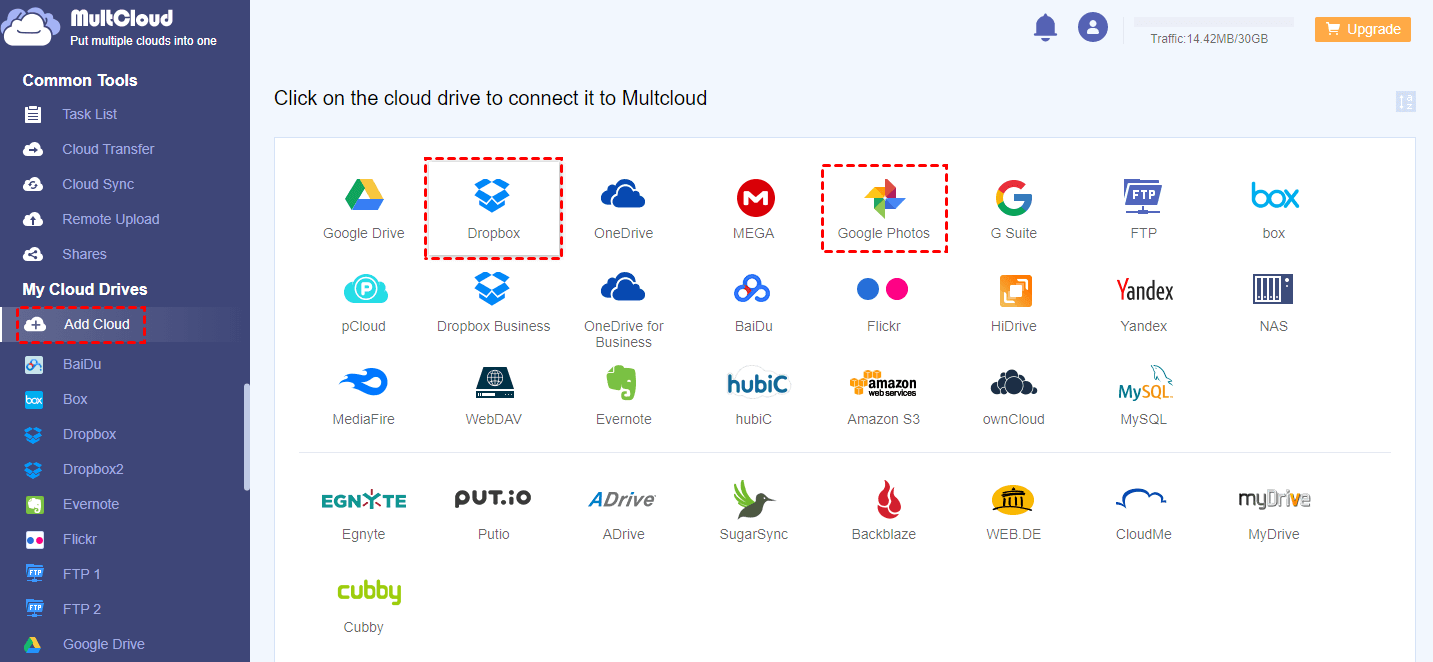This screenshot has height=662, width=1433.
Task: Choose ADrive cloud icon
Action: point(622,499)
